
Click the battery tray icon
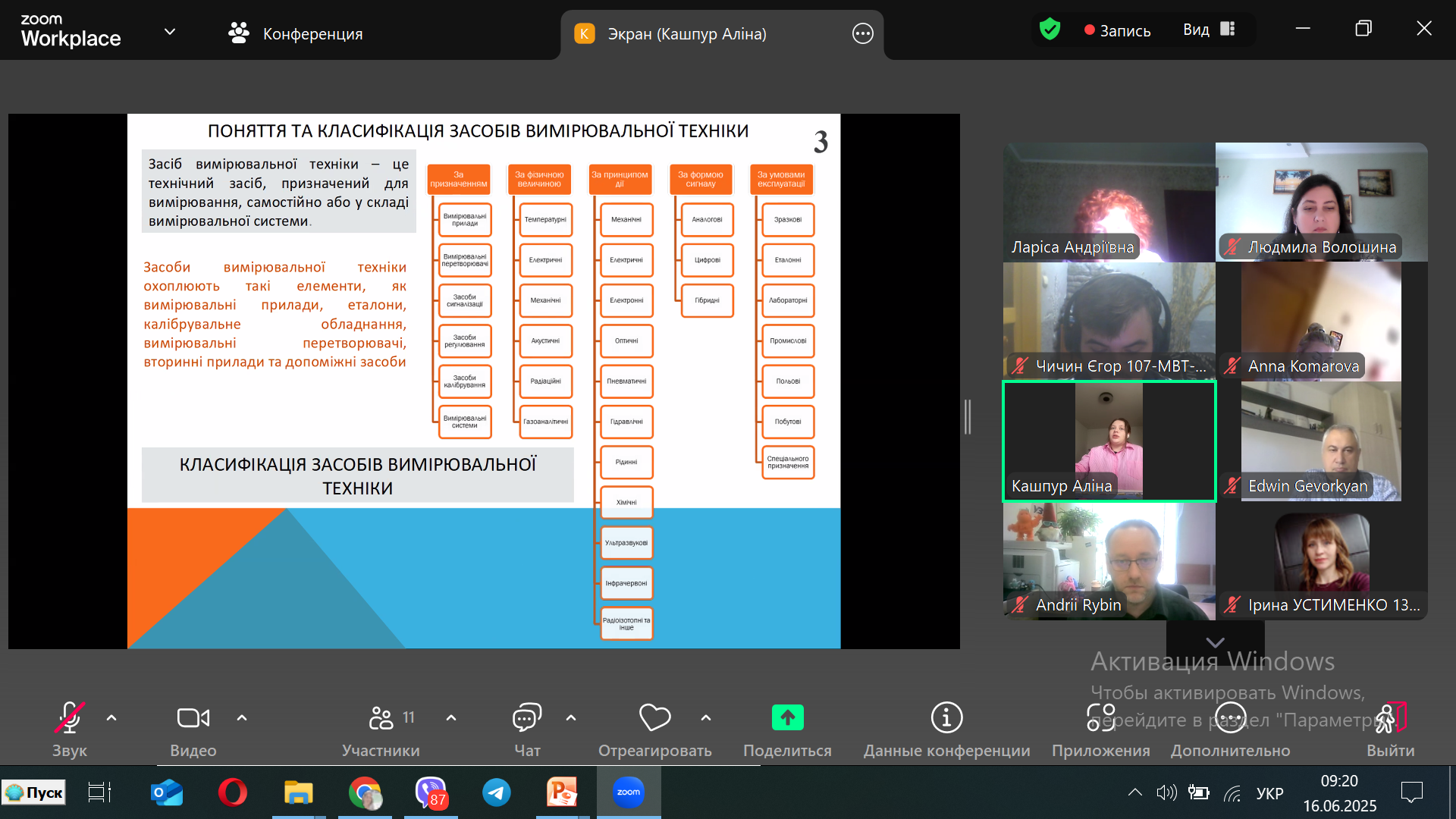coord(1198,792)
